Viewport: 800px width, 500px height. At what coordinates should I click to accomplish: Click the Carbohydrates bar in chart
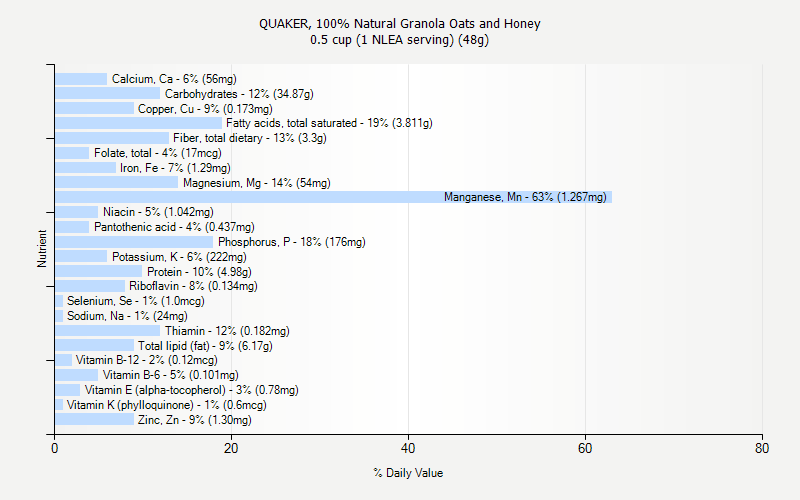[x=108, y=93]
